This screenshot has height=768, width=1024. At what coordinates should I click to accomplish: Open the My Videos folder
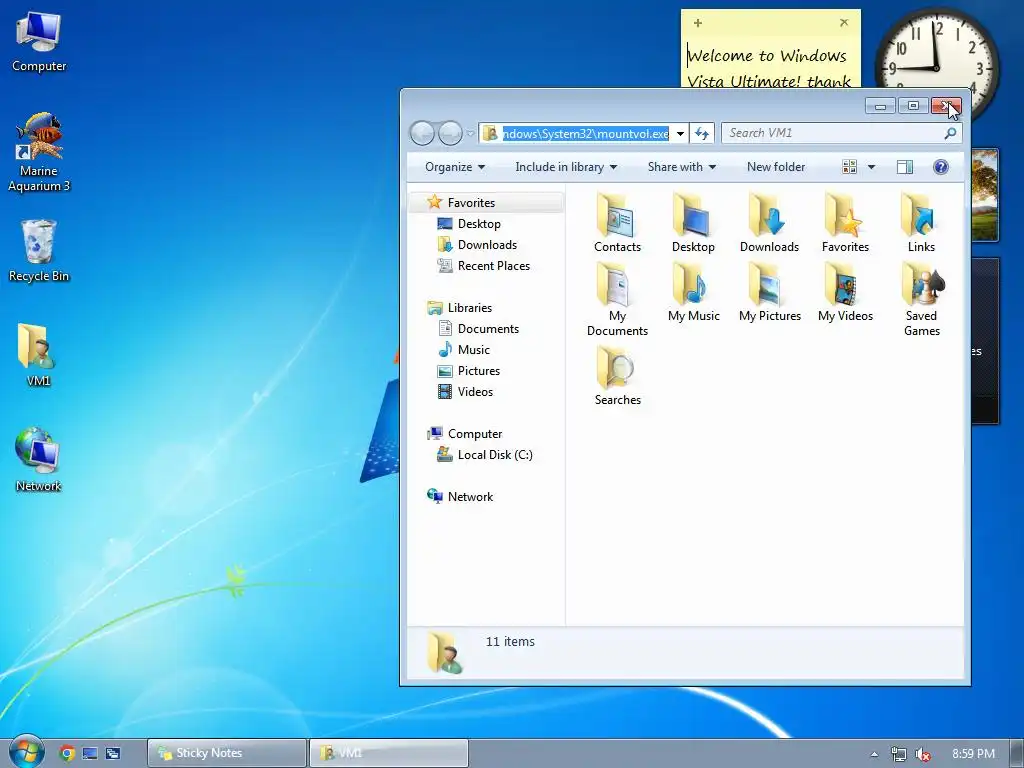[845, 293]
